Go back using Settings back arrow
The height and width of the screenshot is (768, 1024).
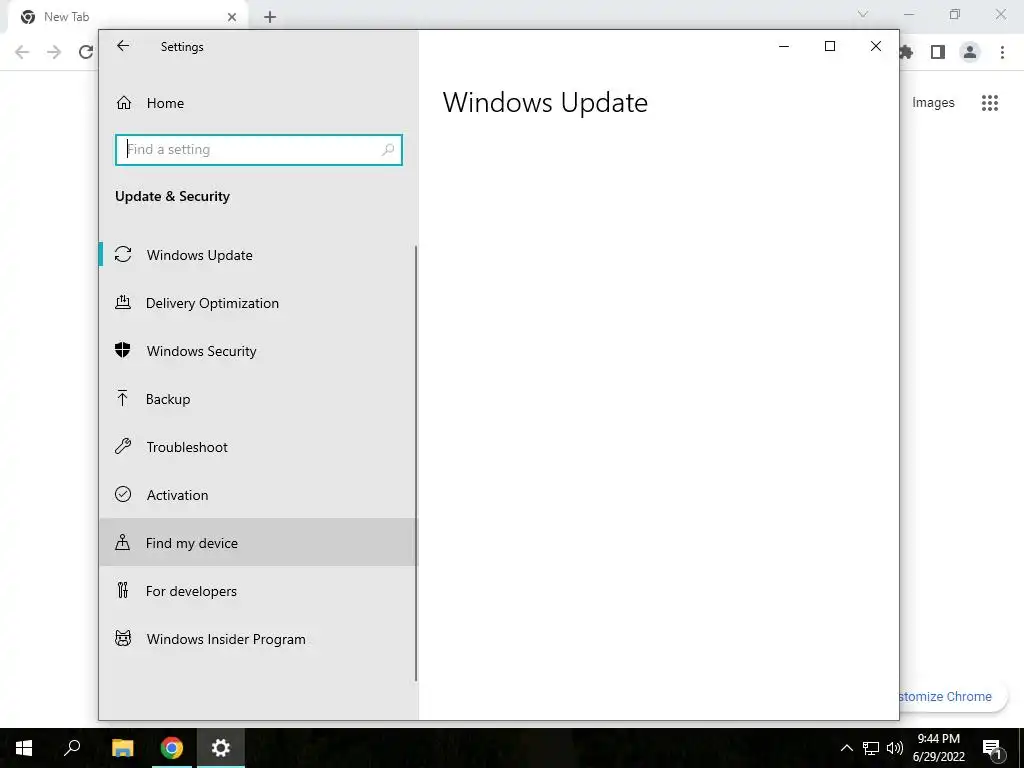tap(123, 46)
